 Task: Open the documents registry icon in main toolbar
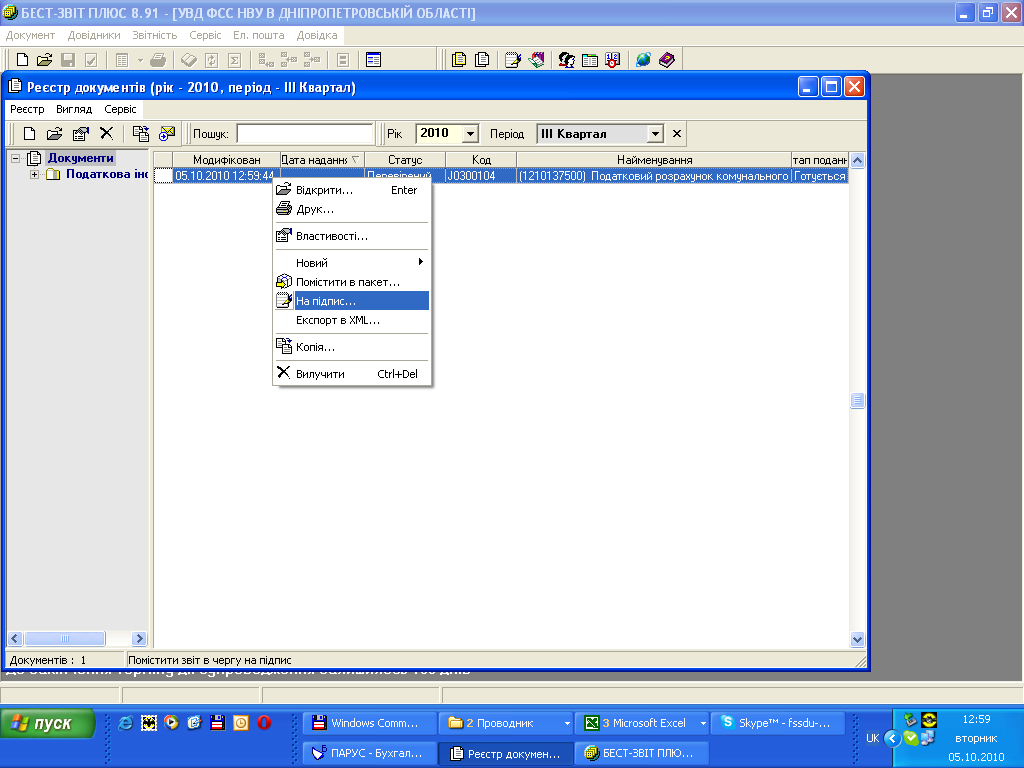tap(459, 60)
